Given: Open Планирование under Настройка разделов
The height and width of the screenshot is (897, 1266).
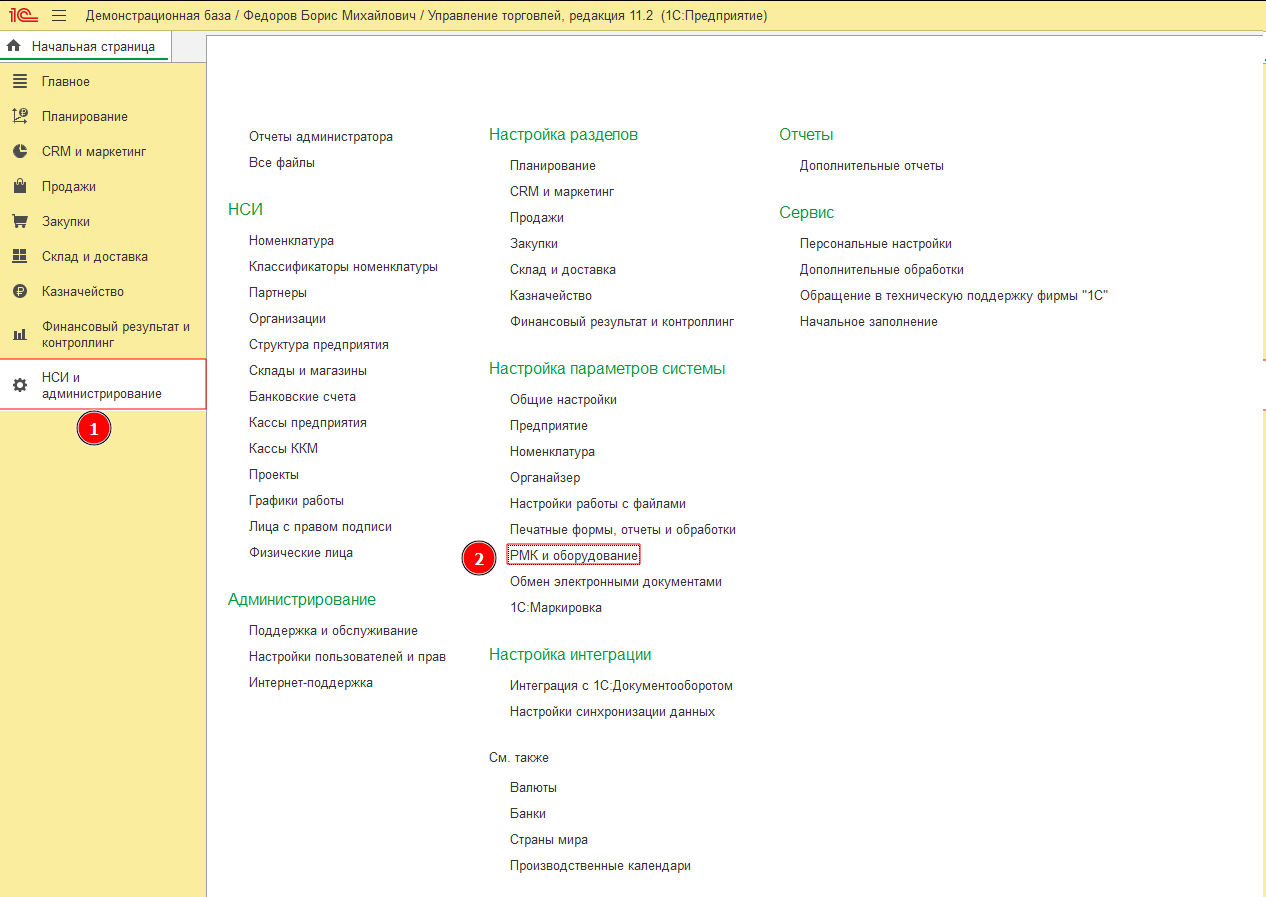Looking at the screenshot, I should click(x=553, y=166).
